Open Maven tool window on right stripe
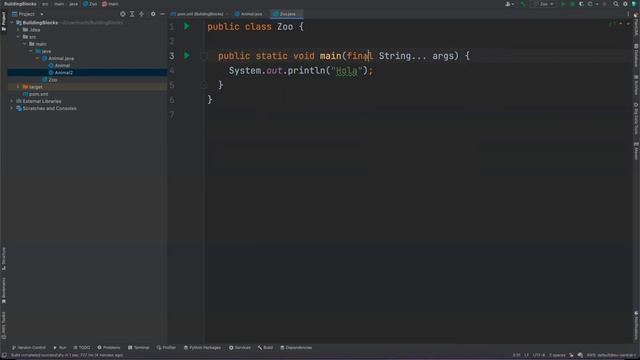The height and width of the screenshot is (360, 640). click(636, 151)
